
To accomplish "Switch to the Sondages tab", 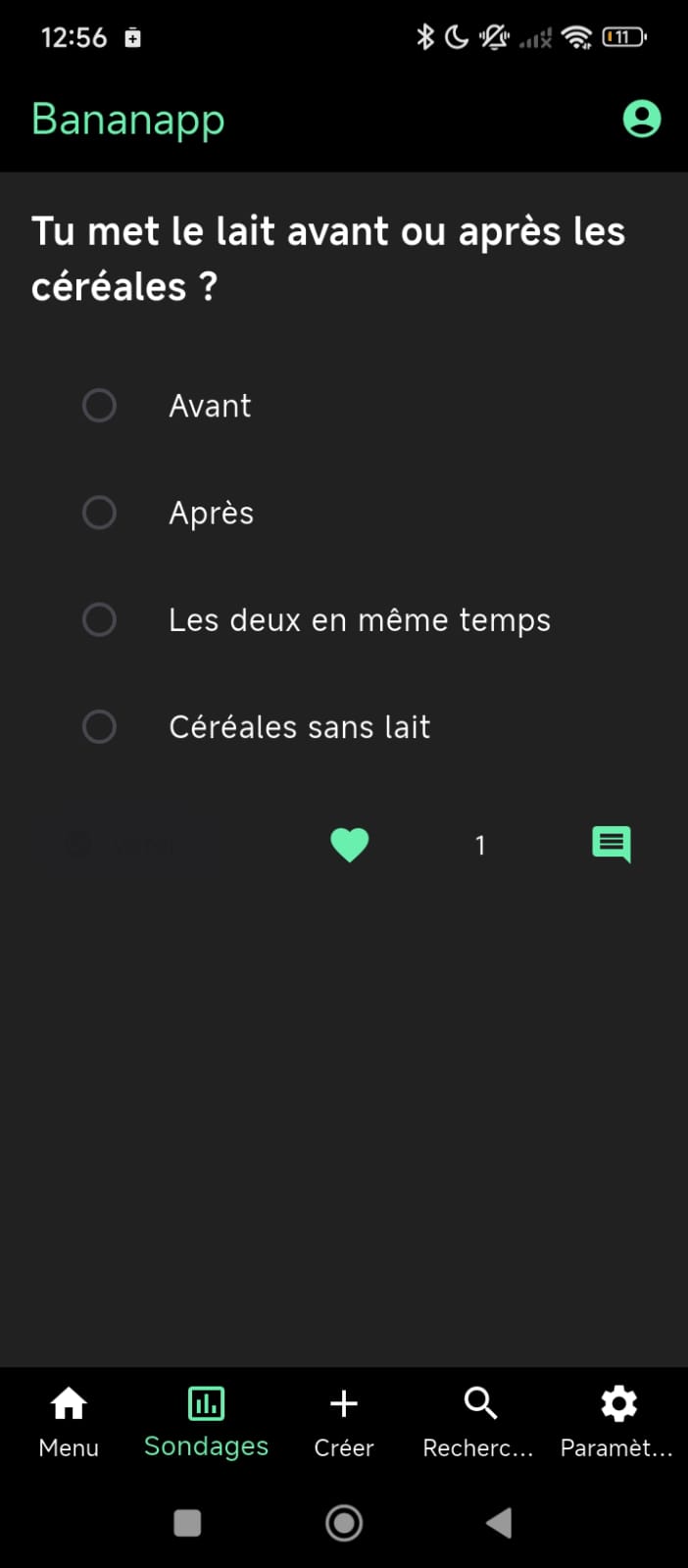I will (x=206, y=1421).
